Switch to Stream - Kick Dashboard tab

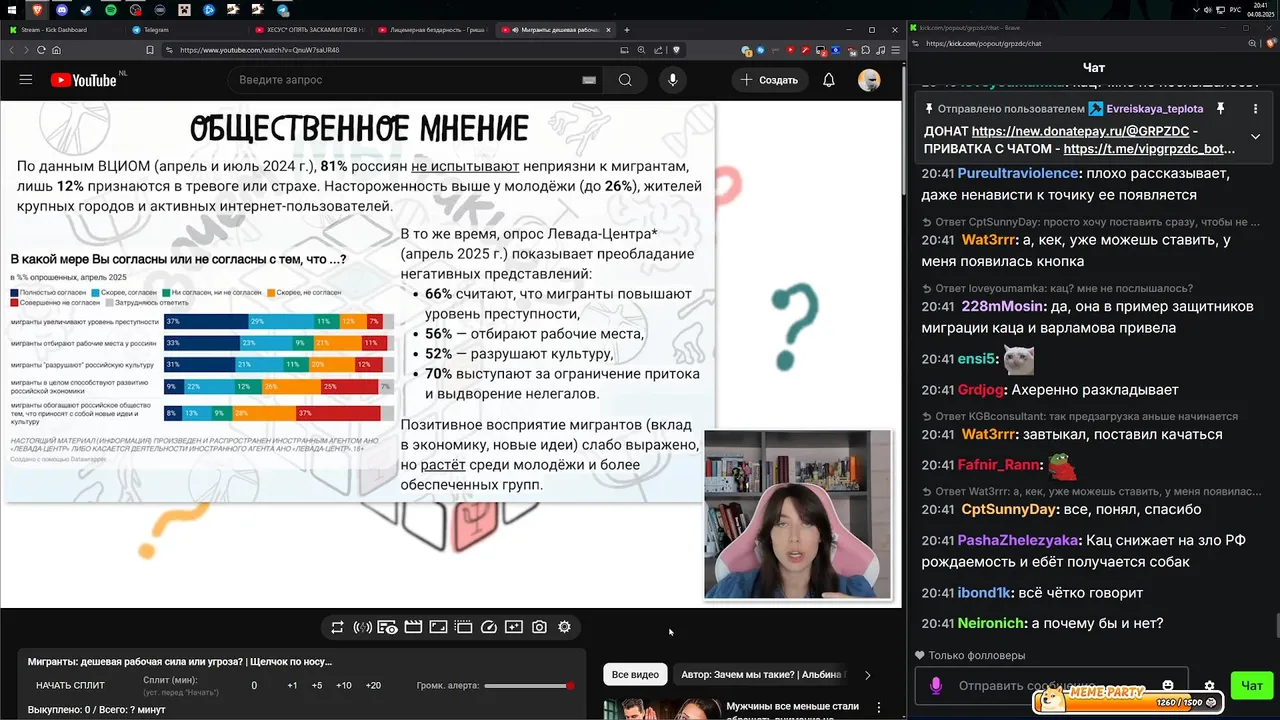coord(62,30)
